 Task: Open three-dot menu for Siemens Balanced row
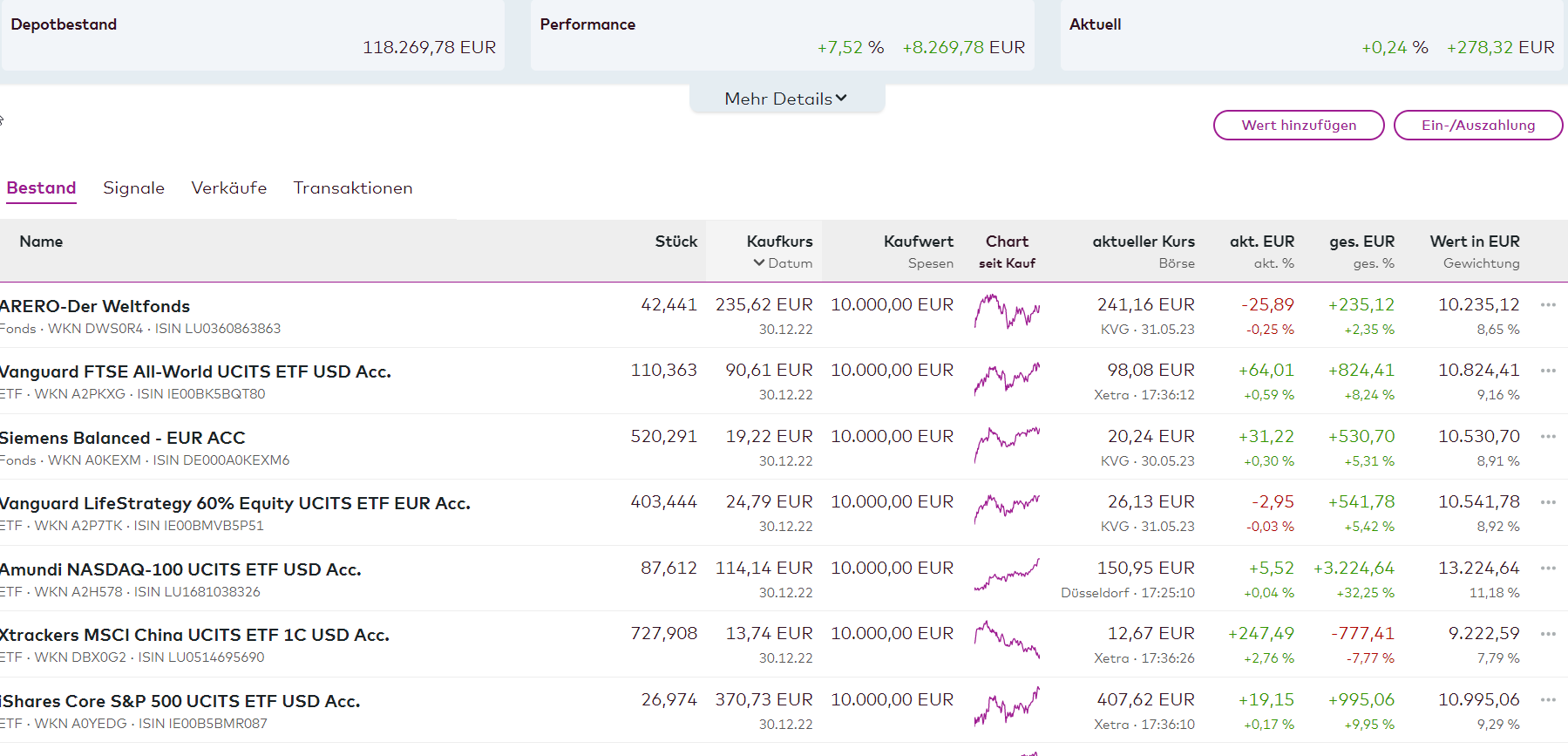click(1548, 437)
